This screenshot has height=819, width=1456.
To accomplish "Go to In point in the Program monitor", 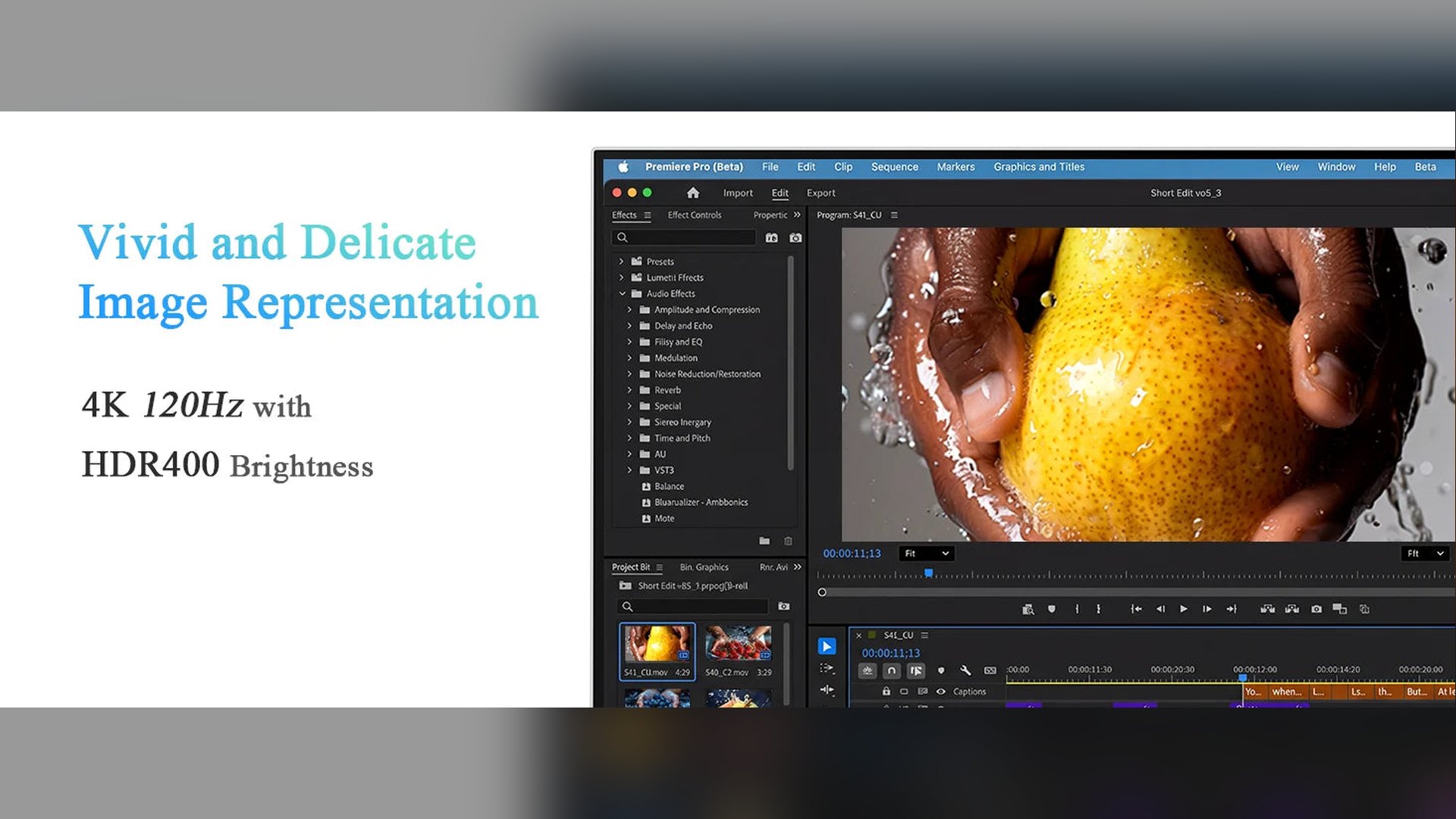I will (x=1136, y=609).
